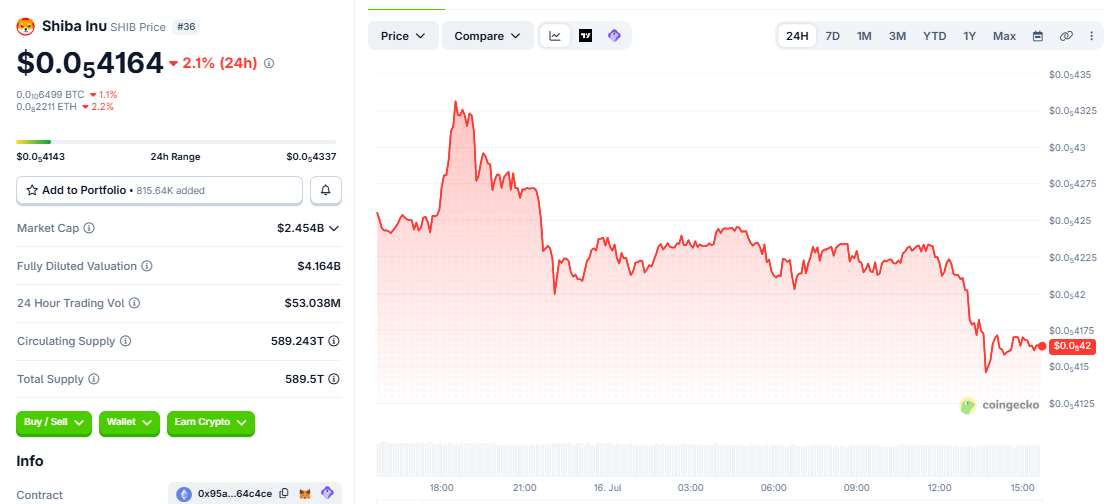Open Market Cap info tooltip icon
Viewport: 1114px width, 504px height.
click(90, 228)
